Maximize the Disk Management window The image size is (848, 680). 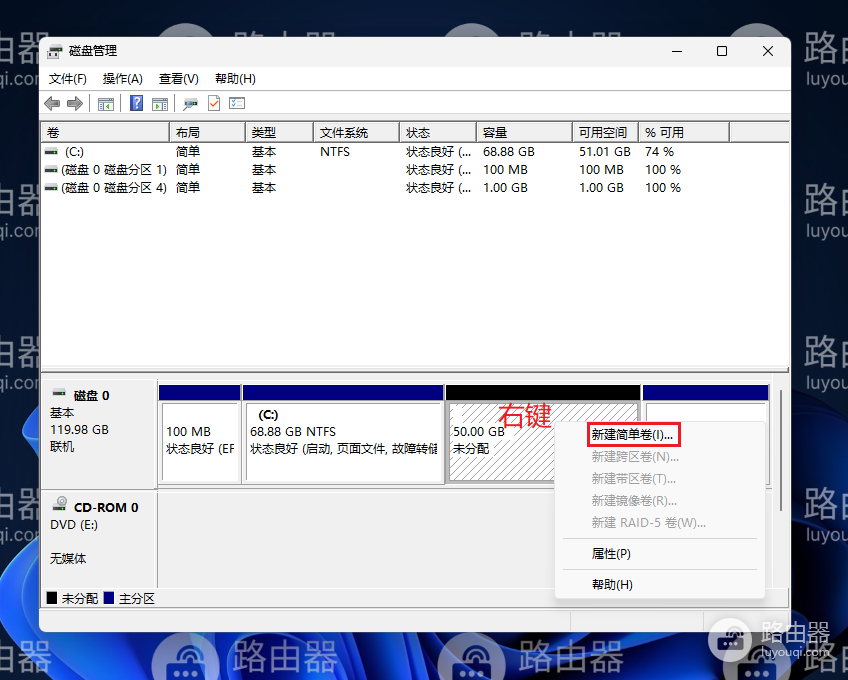[x=722, y=51]
